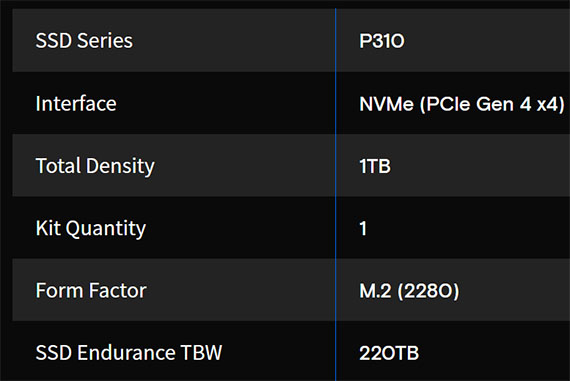Click the Interface row label
The height and width of the screenshot is (381, 570).
(x=76, y=104)
